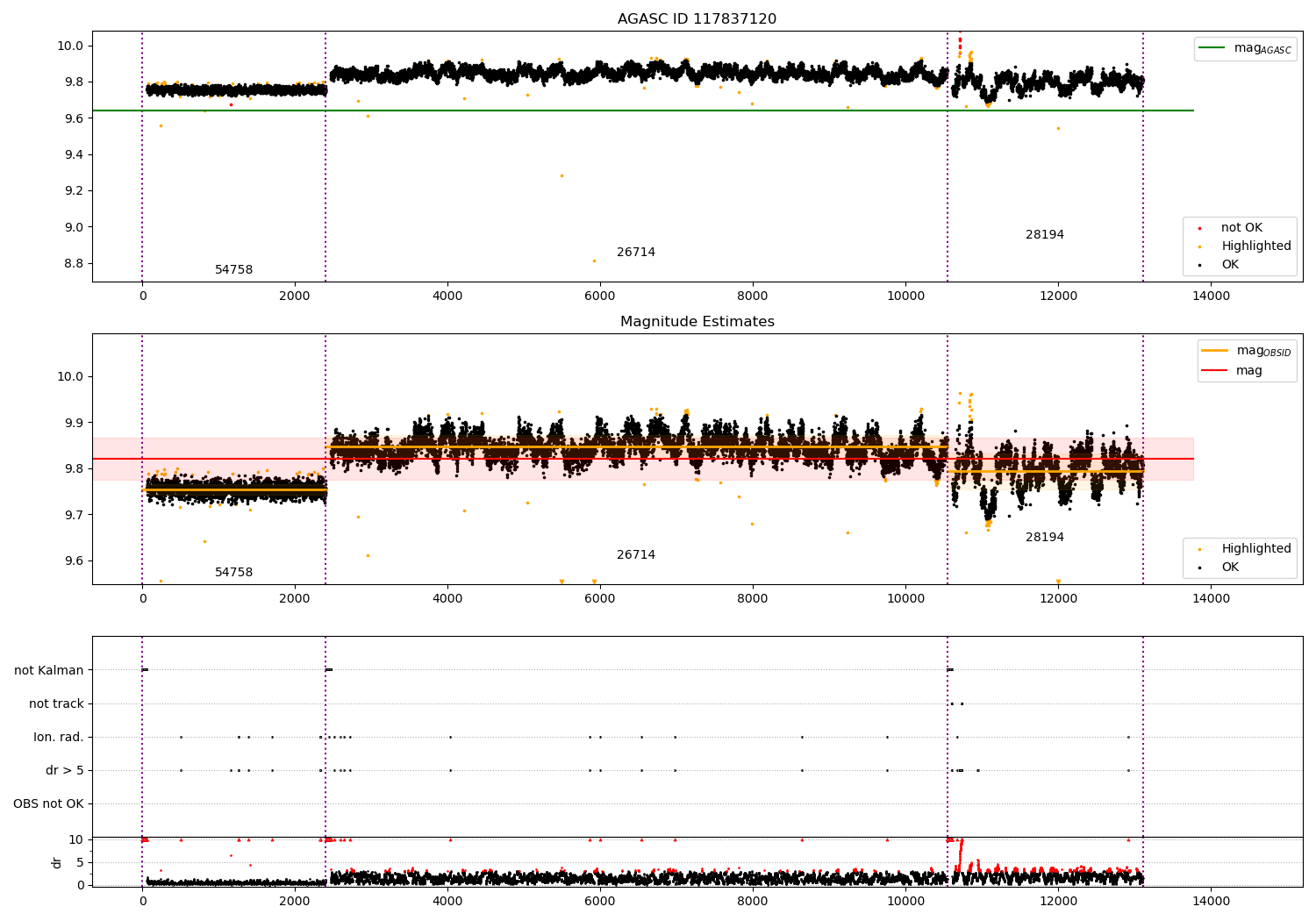The height and width of the screenshot is (921, 1316).
Task: Click the lowest orange outlier point near 8.8 in top plot
Action: [x=594, y=261]
